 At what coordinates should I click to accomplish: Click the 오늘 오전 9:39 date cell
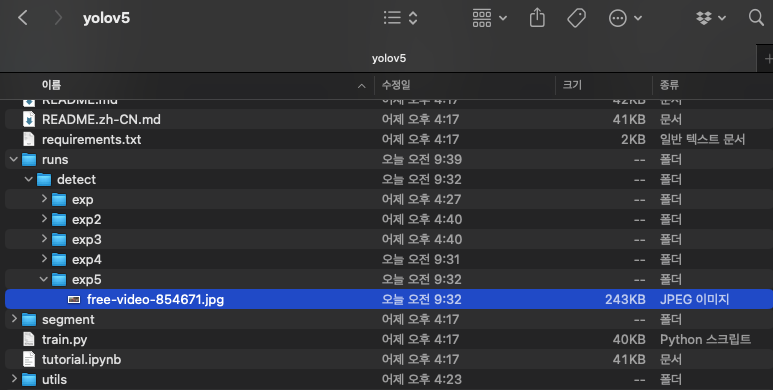[x=422, y=160]
